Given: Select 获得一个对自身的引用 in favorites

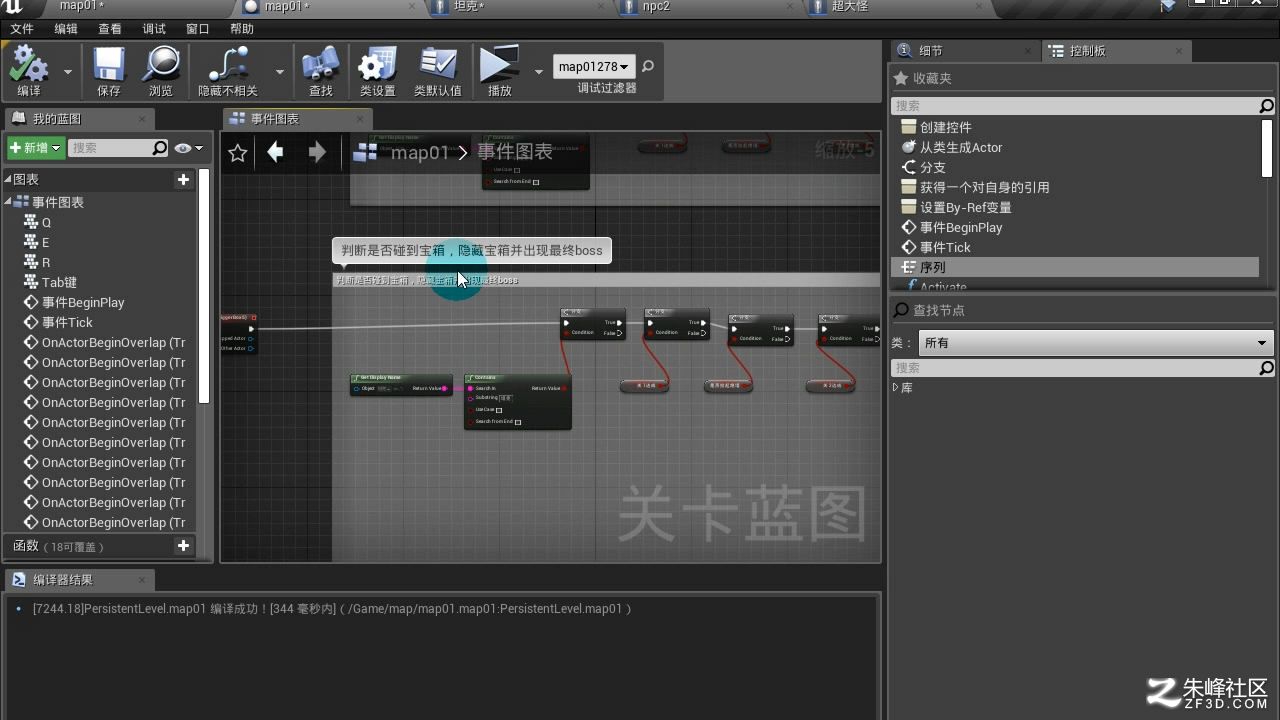Looking at the screenshot, I should point(1075,187).
